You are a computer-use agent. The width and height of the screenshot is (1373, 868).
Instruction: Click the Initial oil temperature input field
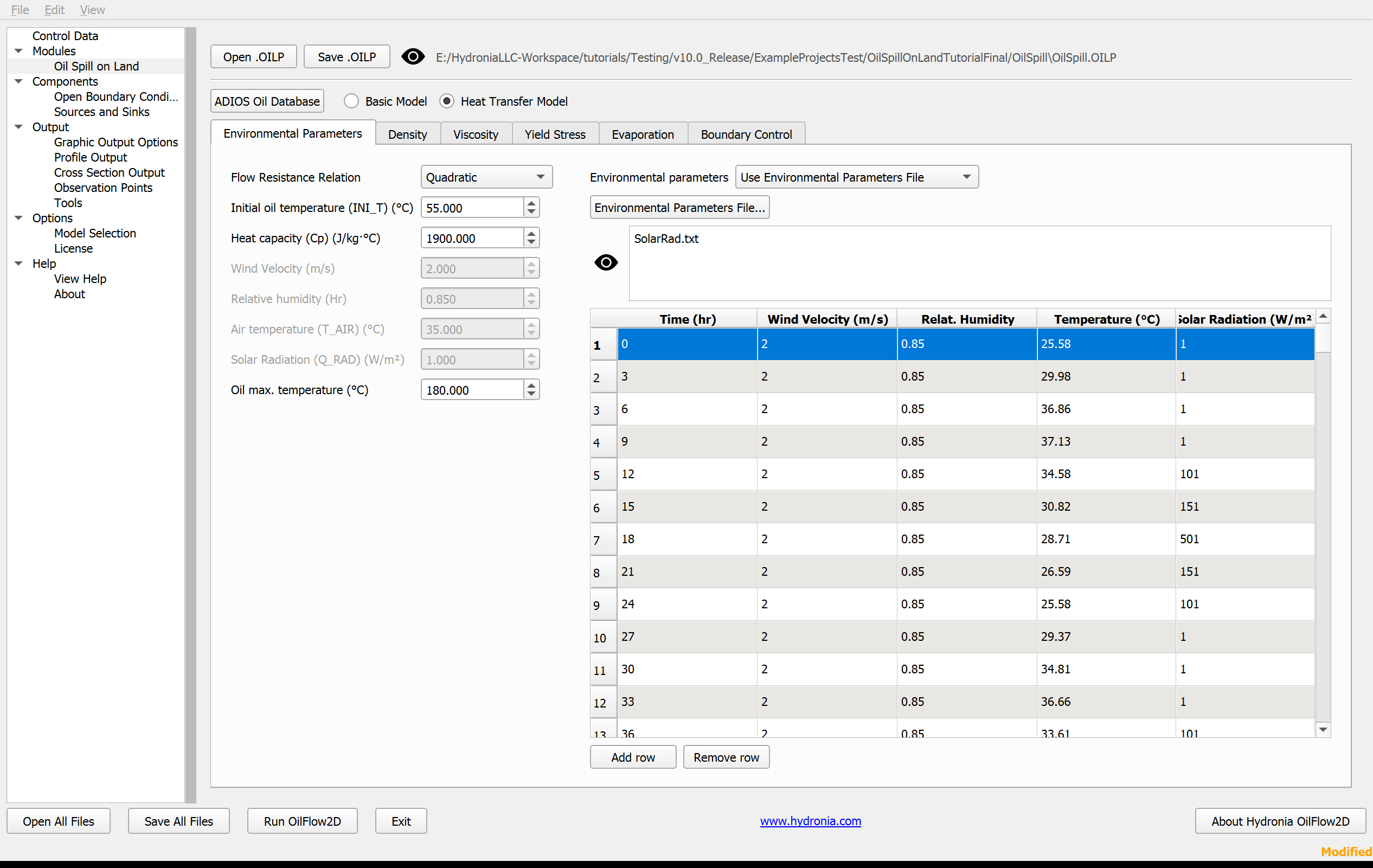472,208
